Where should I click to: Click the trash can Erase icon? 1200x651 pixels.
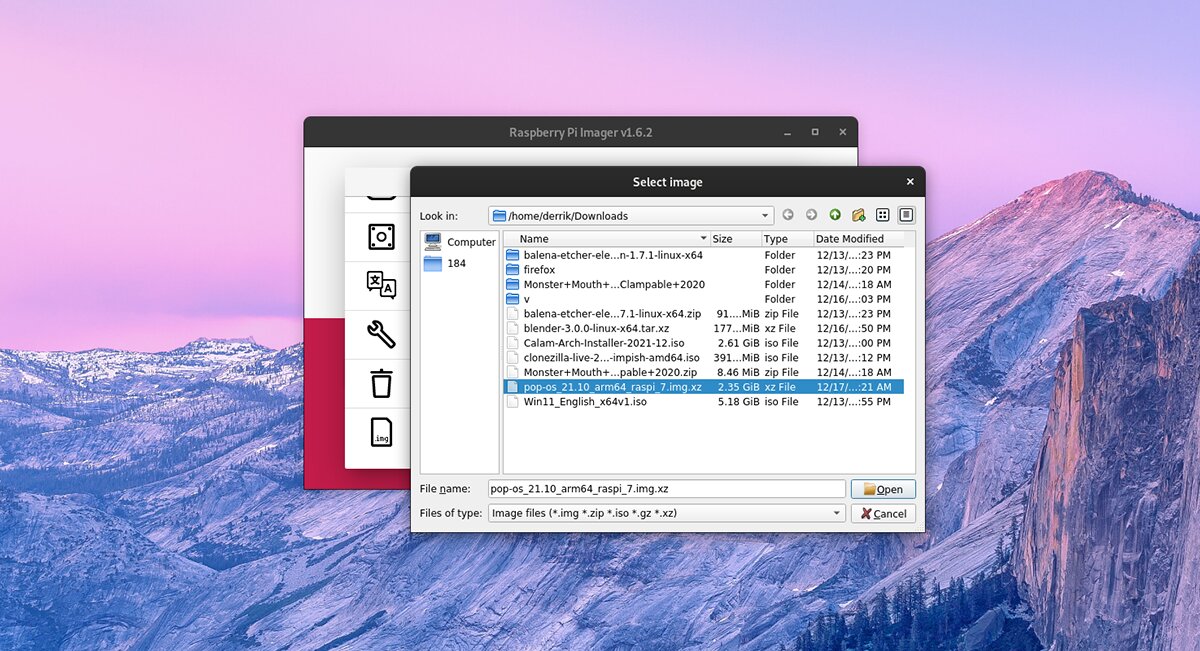381,383
